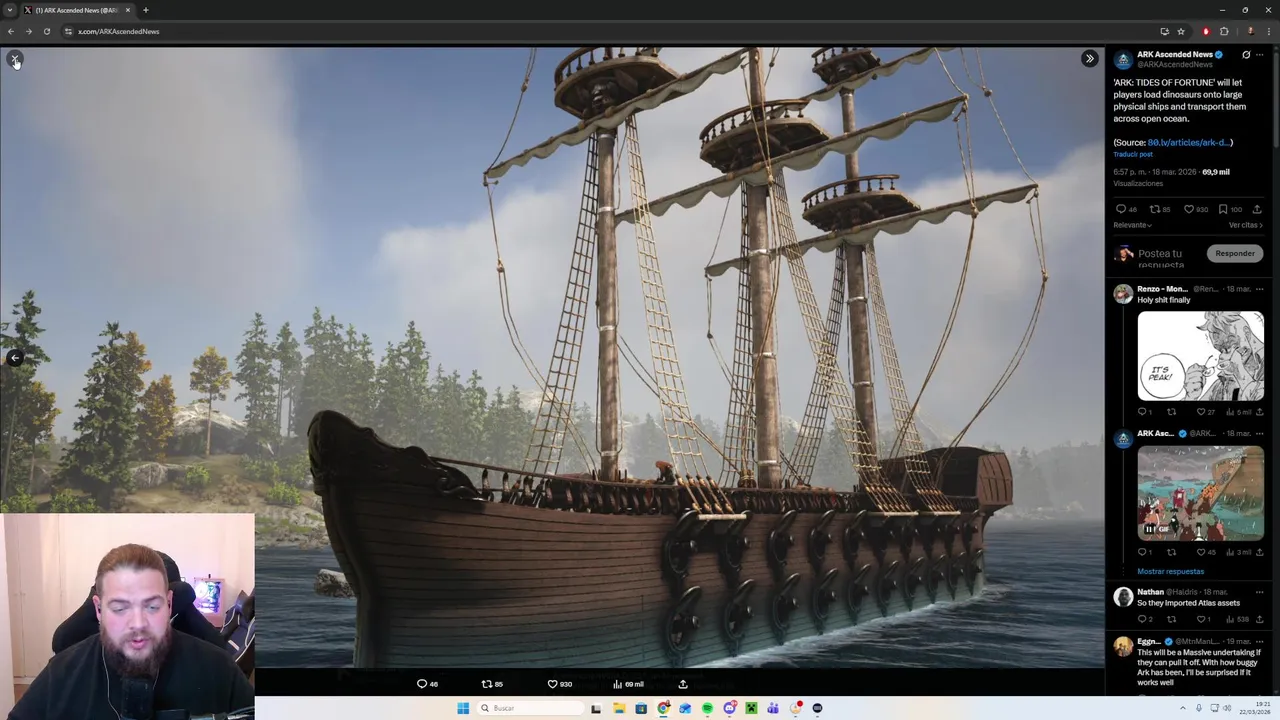Go back to previous page in Chrome

pyautogui.click(x=10, y=31)
